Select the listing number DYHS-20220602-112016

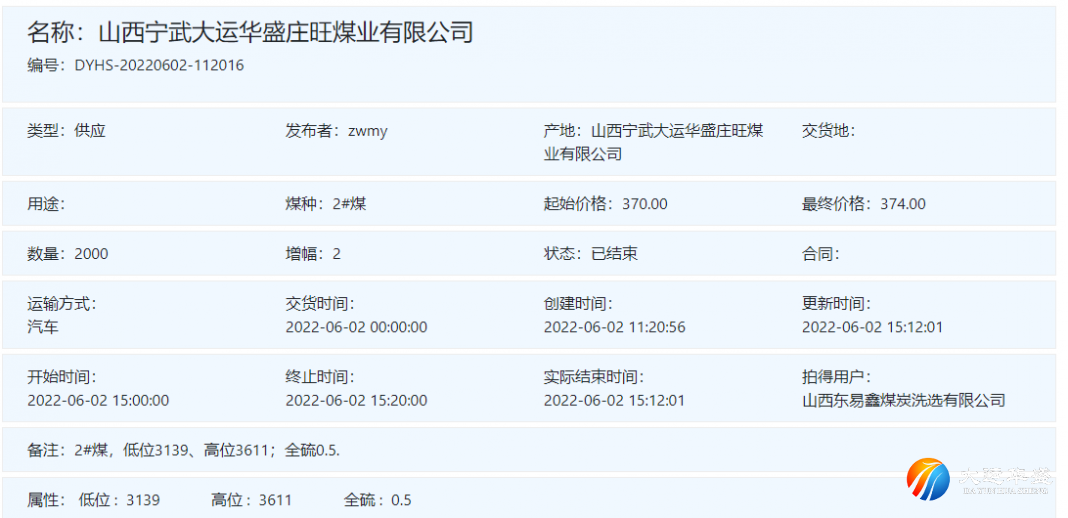(159, 66)
